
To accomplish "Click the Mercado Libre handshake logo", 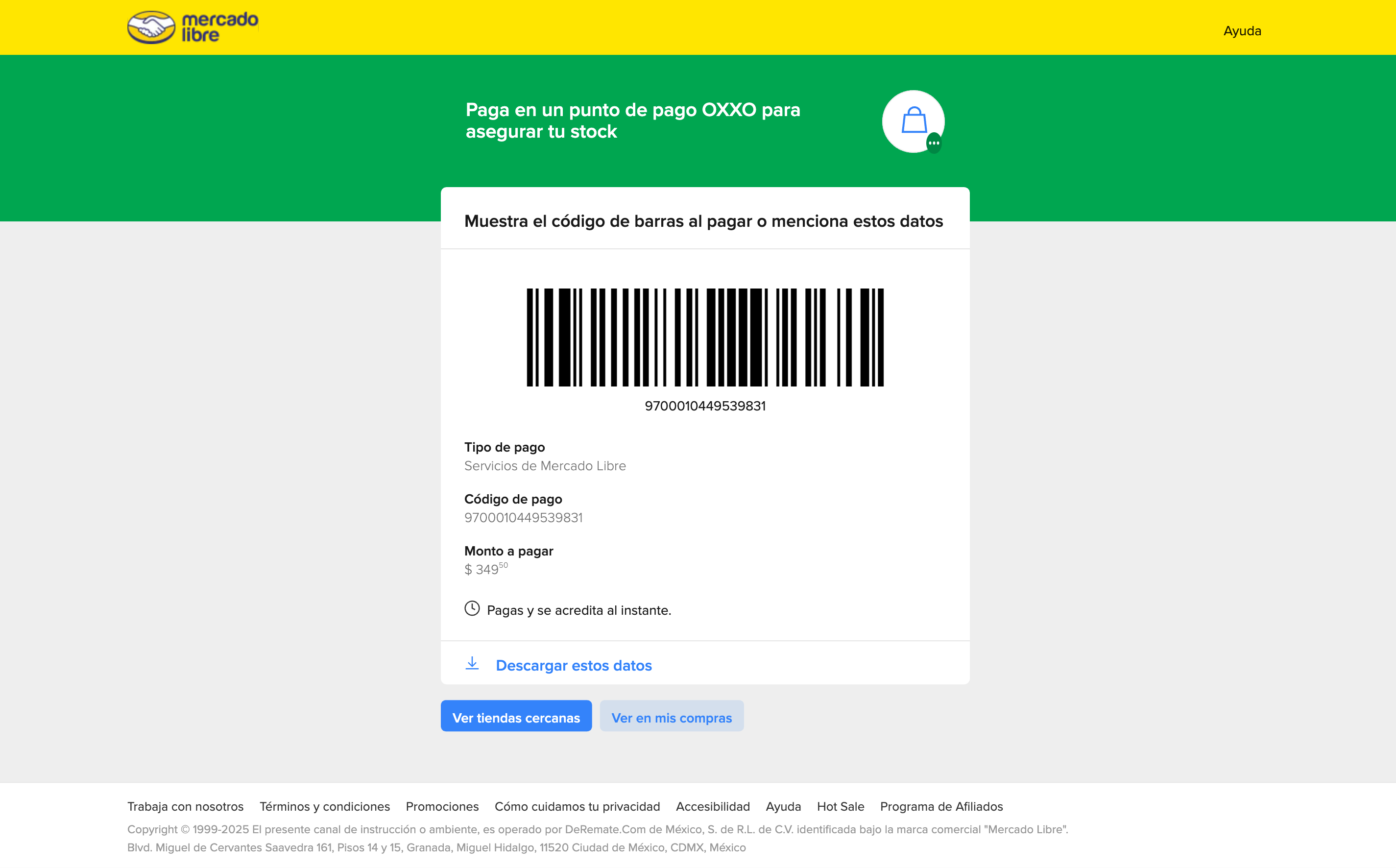I will pos(151,27).
